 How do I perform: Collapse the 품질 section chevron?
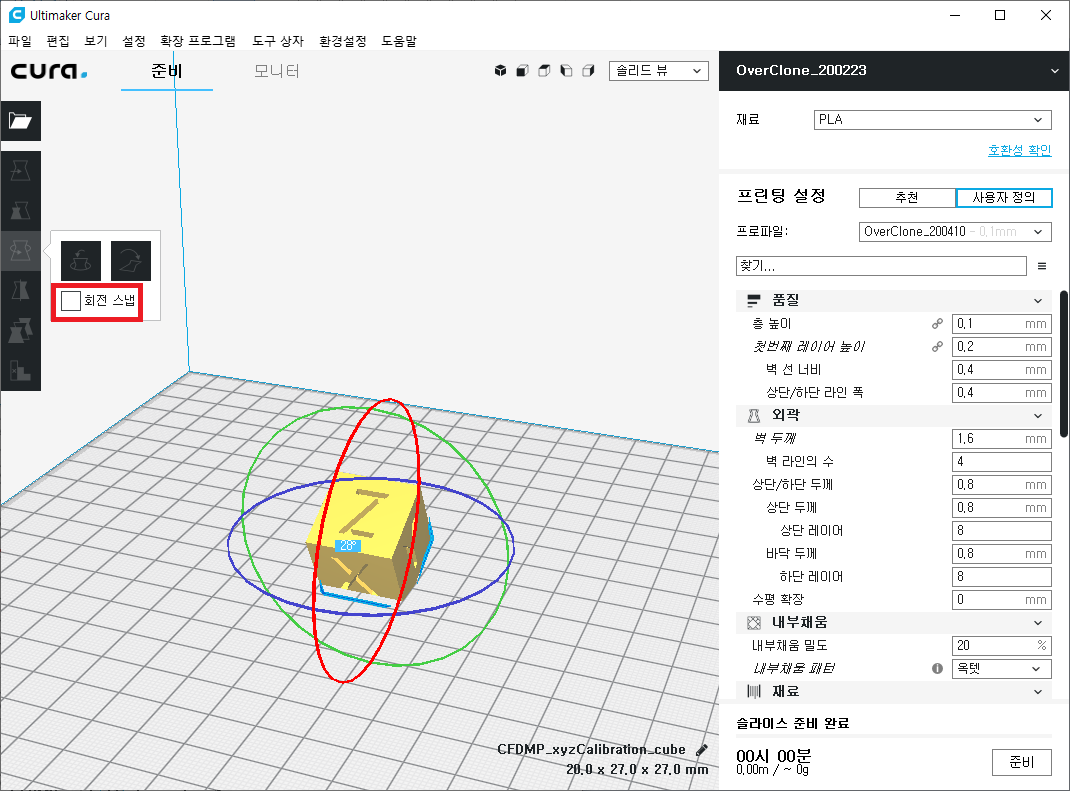[1038, 301]
